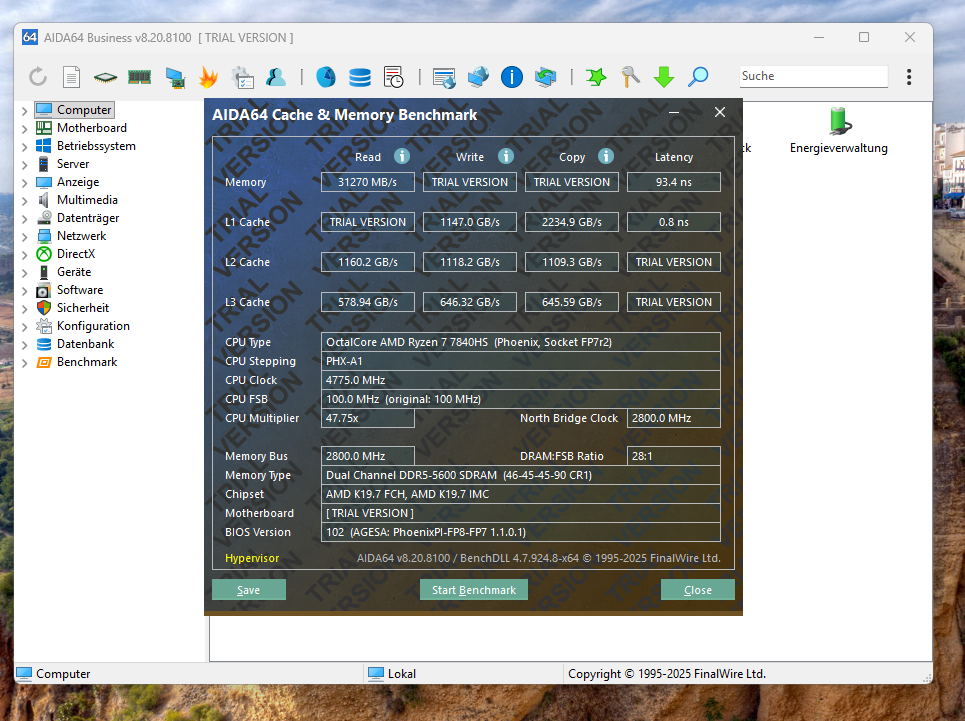The height and width of the screenshot is (721, 965).
Task: Expand the Anzeige tree node arrow
Action: pos(24,183)
